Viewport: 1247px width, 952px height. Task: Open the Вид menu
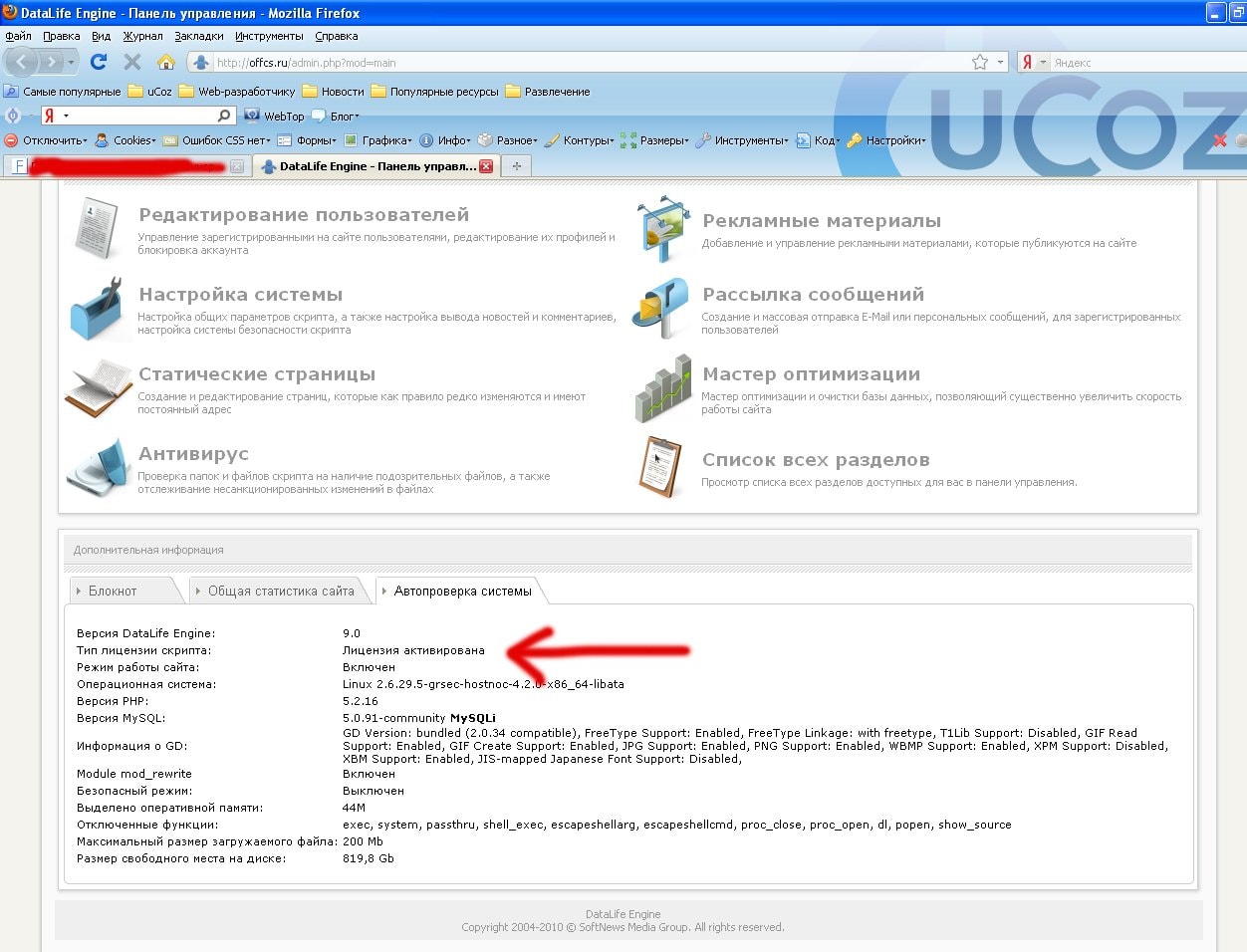[x=102, y=36]
